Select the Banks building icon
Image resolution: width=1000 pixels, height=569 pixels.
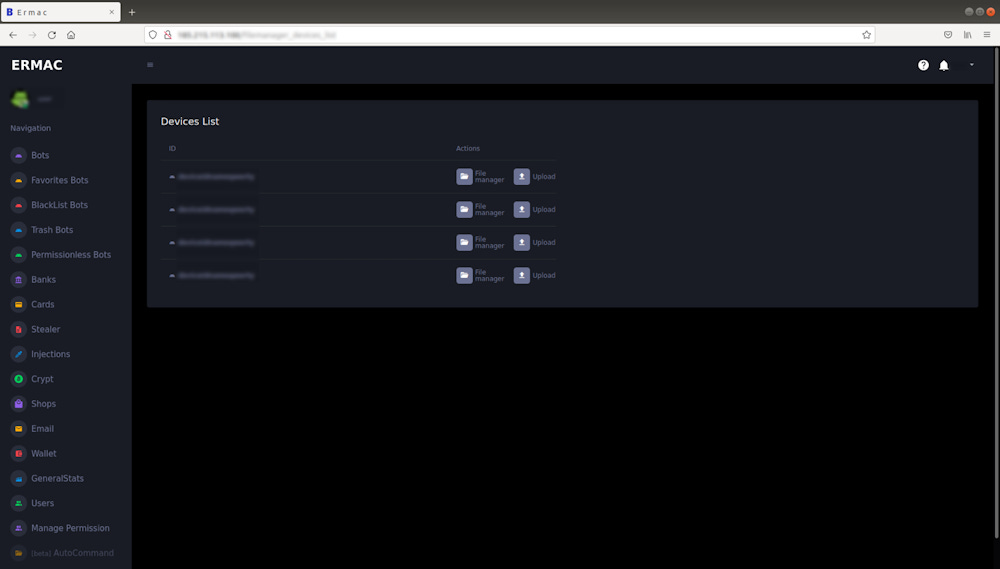click(x=18, y=279)
